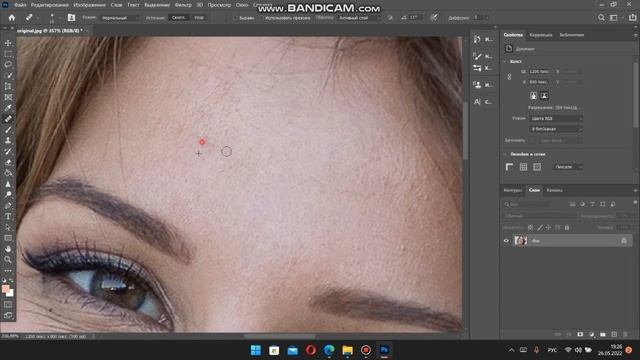Click the canvas width field in Properties
The width and height of the screenshot is (640, 360).
[x=539, y=71]
